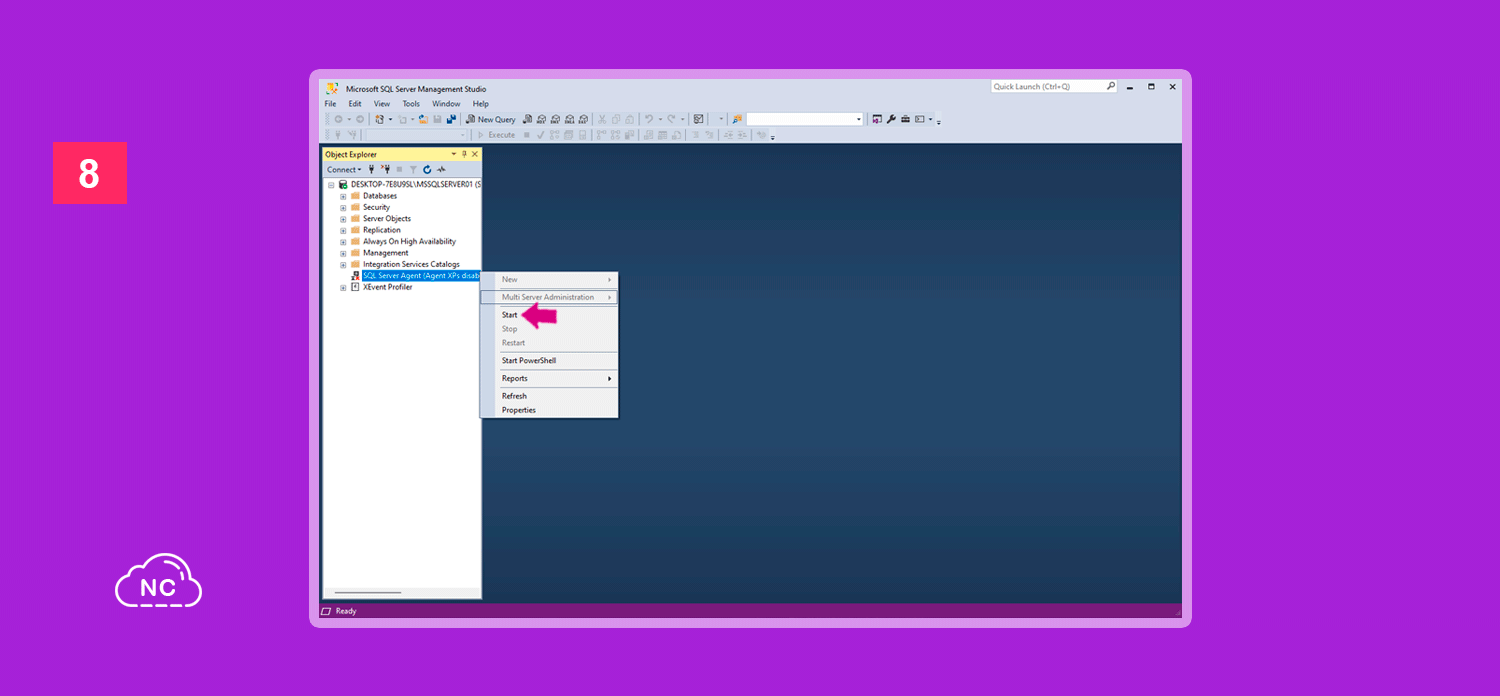
Task: Open Object Explorer window position dropdown arrow
Action: tap(453, 154)
